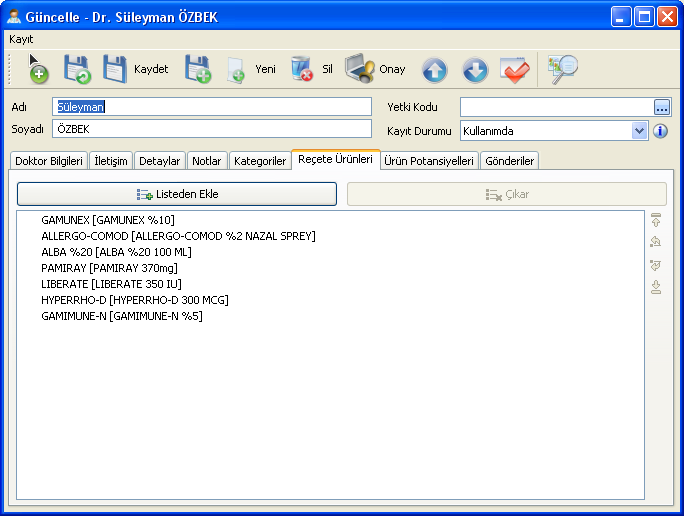Click the Kaydet save button
The image size is (684, 516).
click(x=136, y=69)
